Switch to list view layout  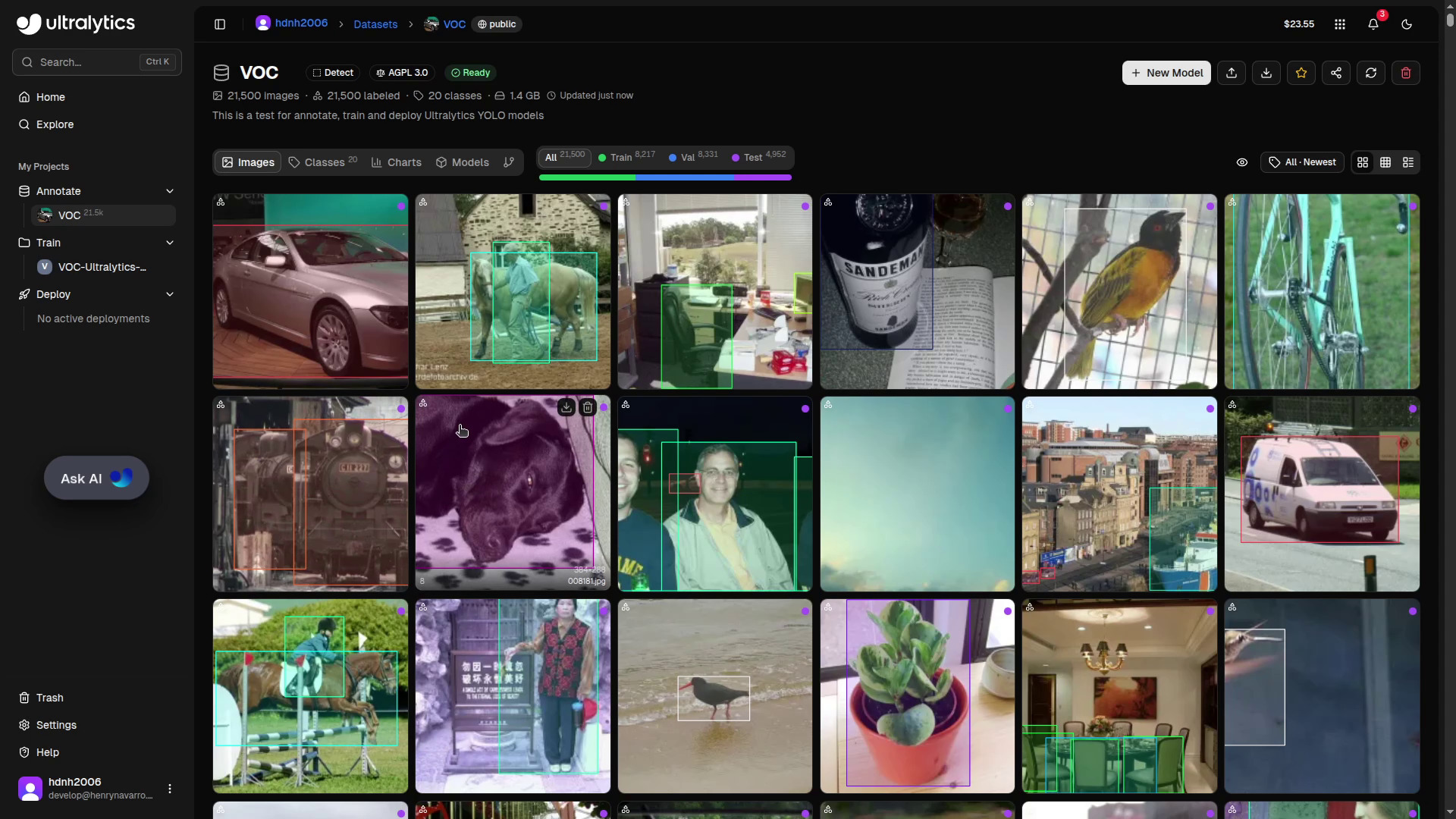(1408, 162)
